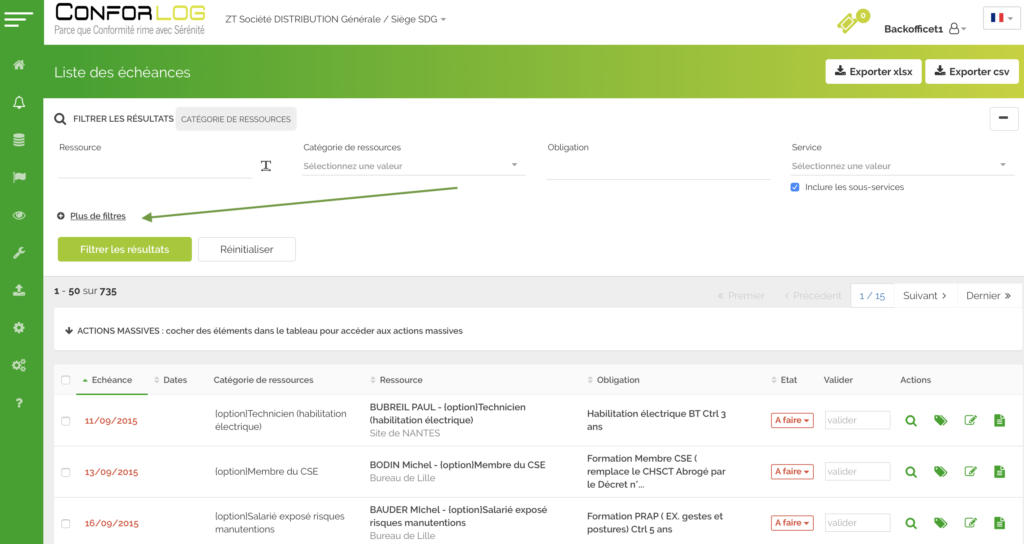The width and height of the screenshot is (1024, 544).
Task: Click the Filtrer les résultats button
Action: click(124, 249)
